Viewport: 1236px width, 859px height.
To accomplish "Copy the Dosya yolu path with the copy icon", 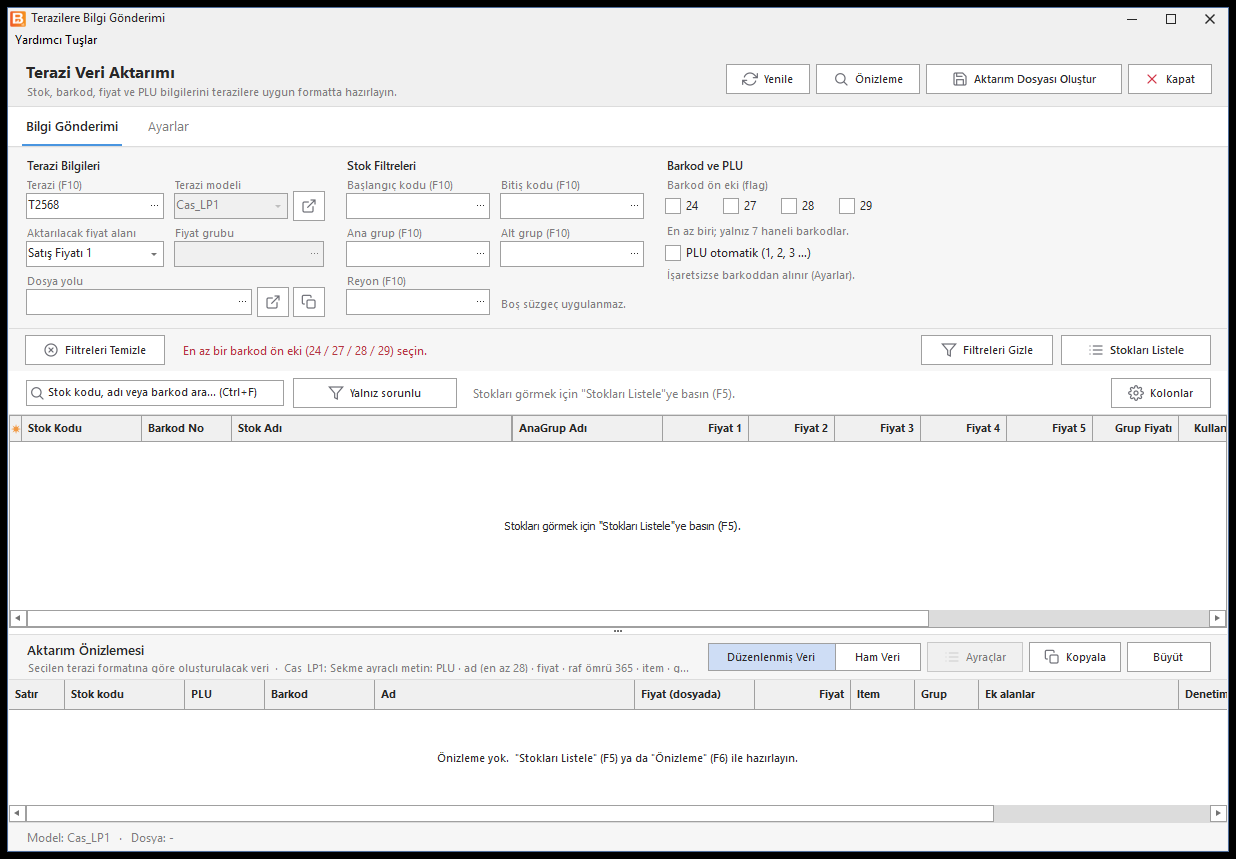I will [x=309, y=302].
